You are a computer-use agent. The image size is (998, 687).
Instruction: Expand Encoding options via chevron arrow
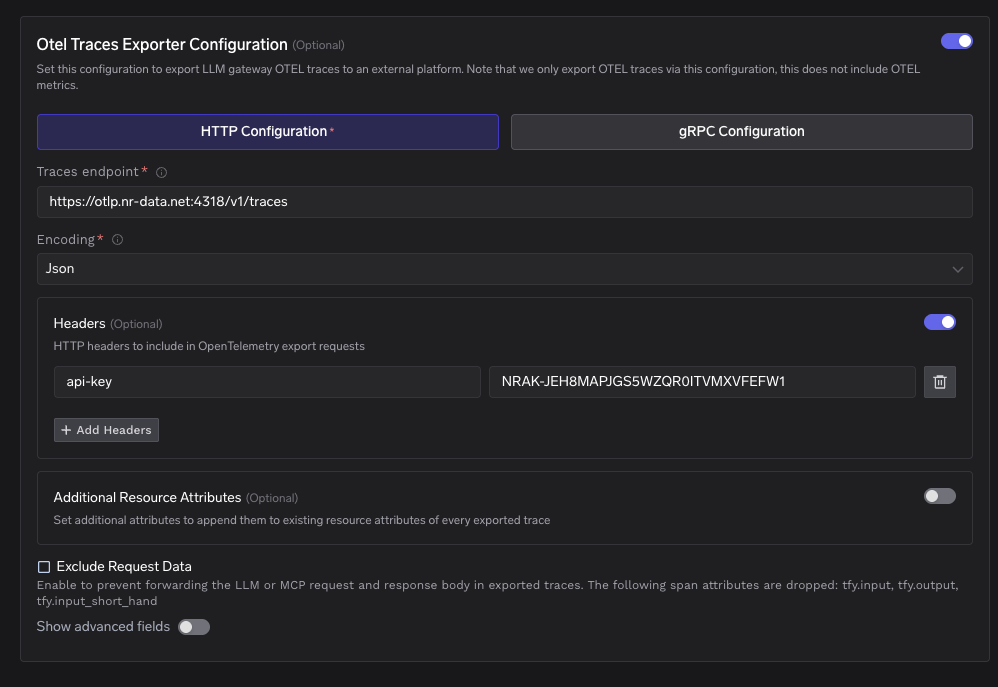(x=957, y=269)
